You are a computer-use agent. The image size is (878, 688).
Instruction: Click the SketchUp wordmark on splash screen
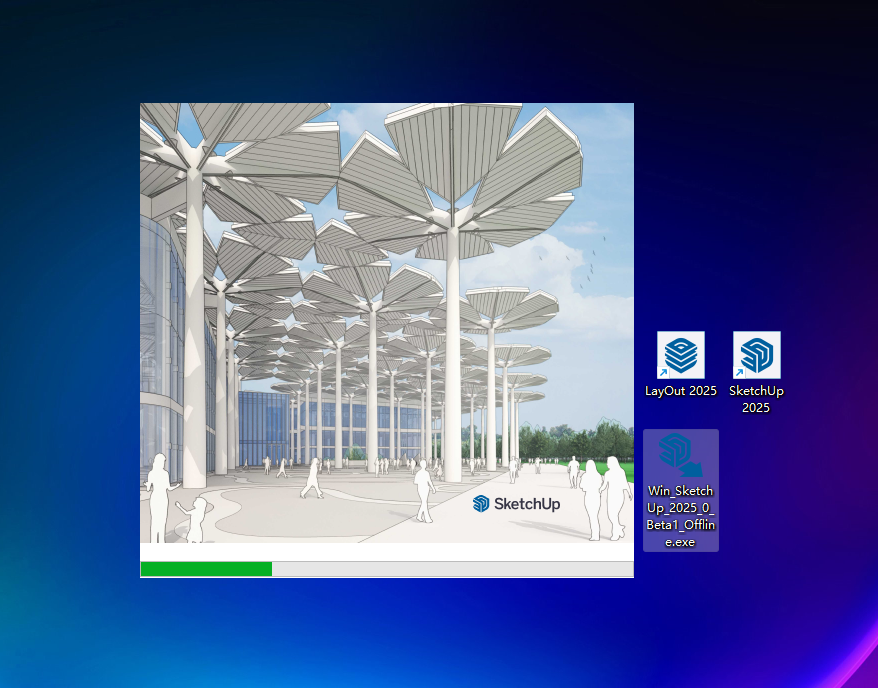pos(527,504)
